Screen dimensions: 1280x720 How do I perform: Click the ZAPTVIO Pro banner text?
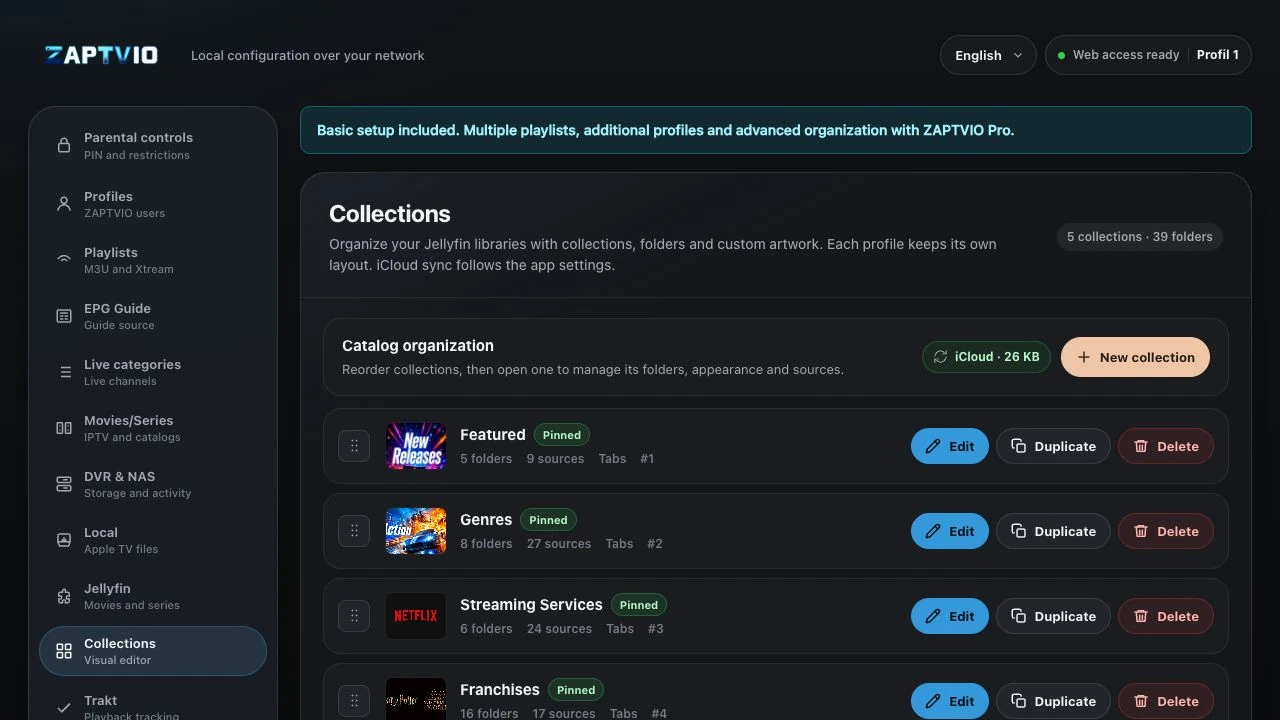(665, 130)
